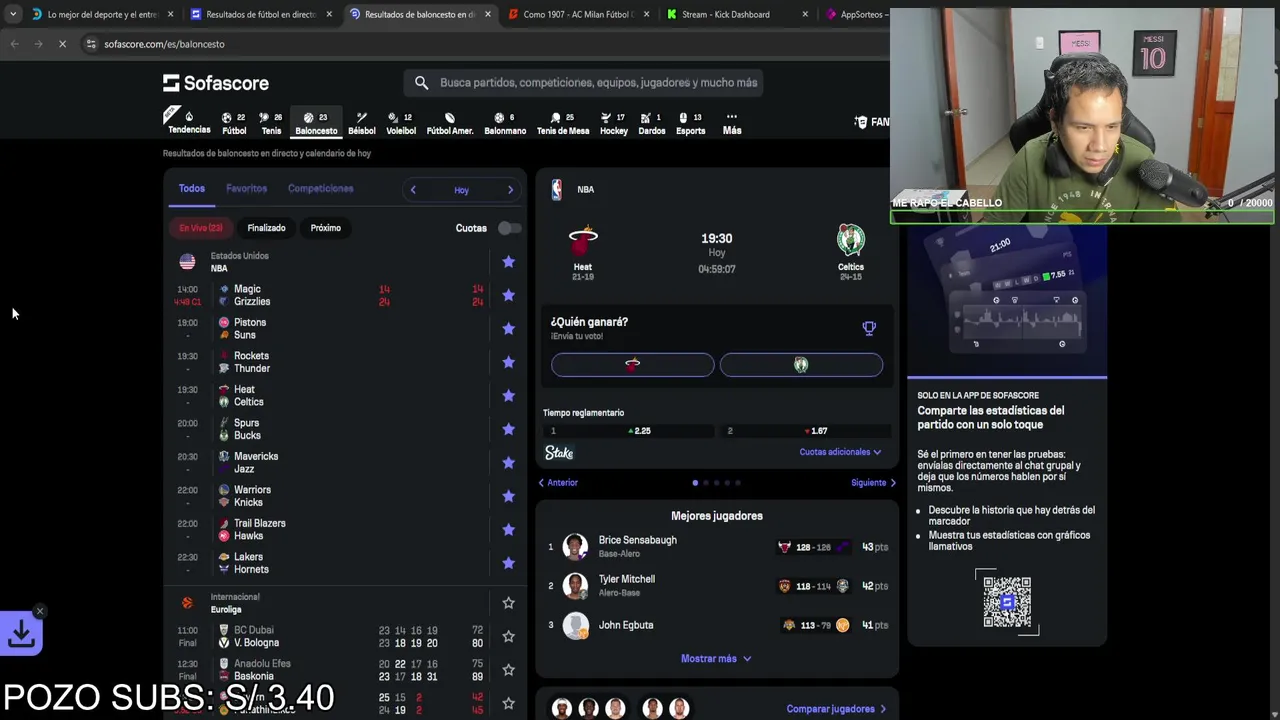Go to previous day arrow
The height and width of the screenshot is (720, 1280).
pyautogui.click(x=413, y=190)
